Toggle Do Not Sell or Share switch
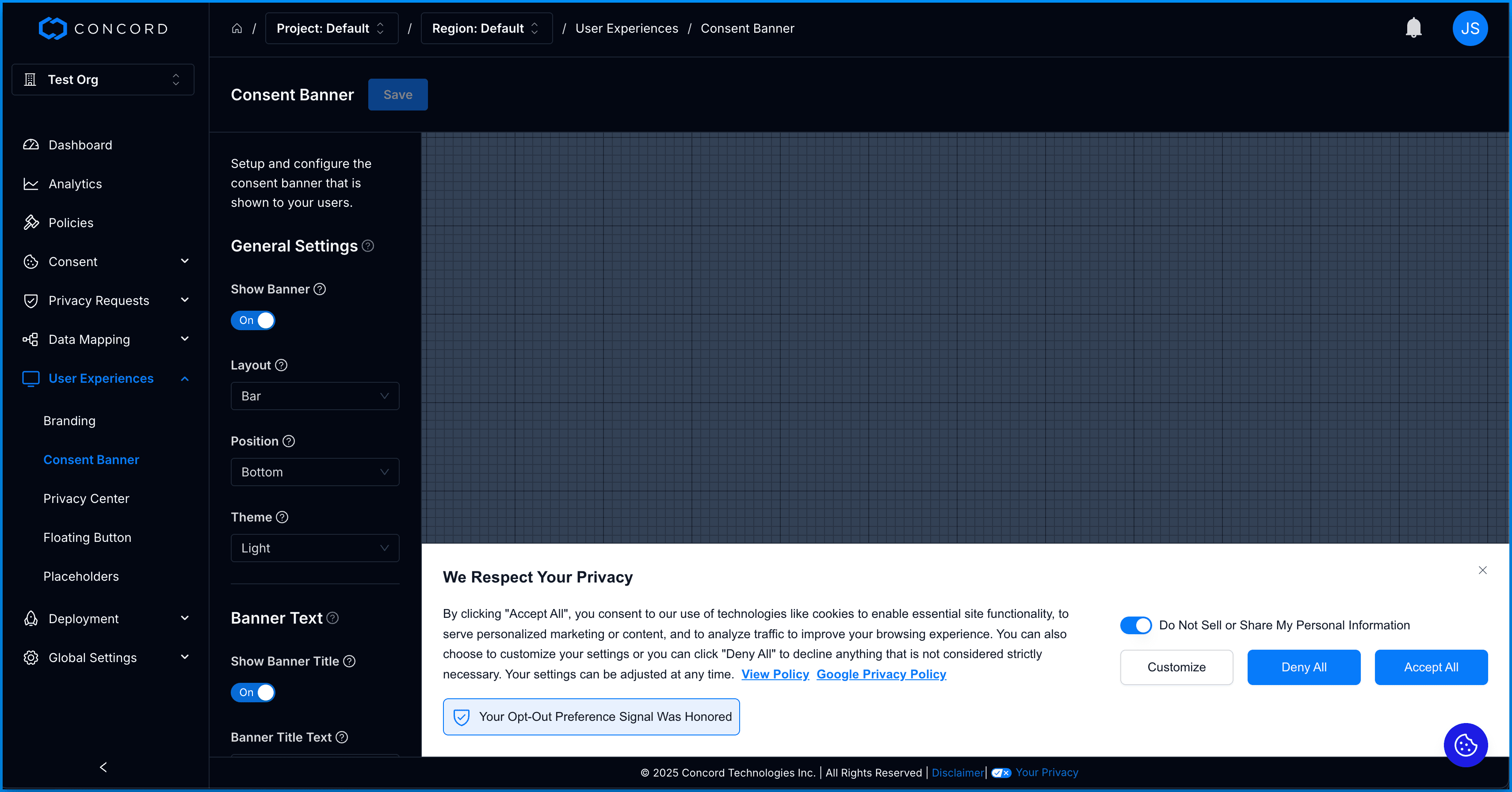Viewport: 1512px width, 792px height. pyautogui.click(x=1135, y=625)
